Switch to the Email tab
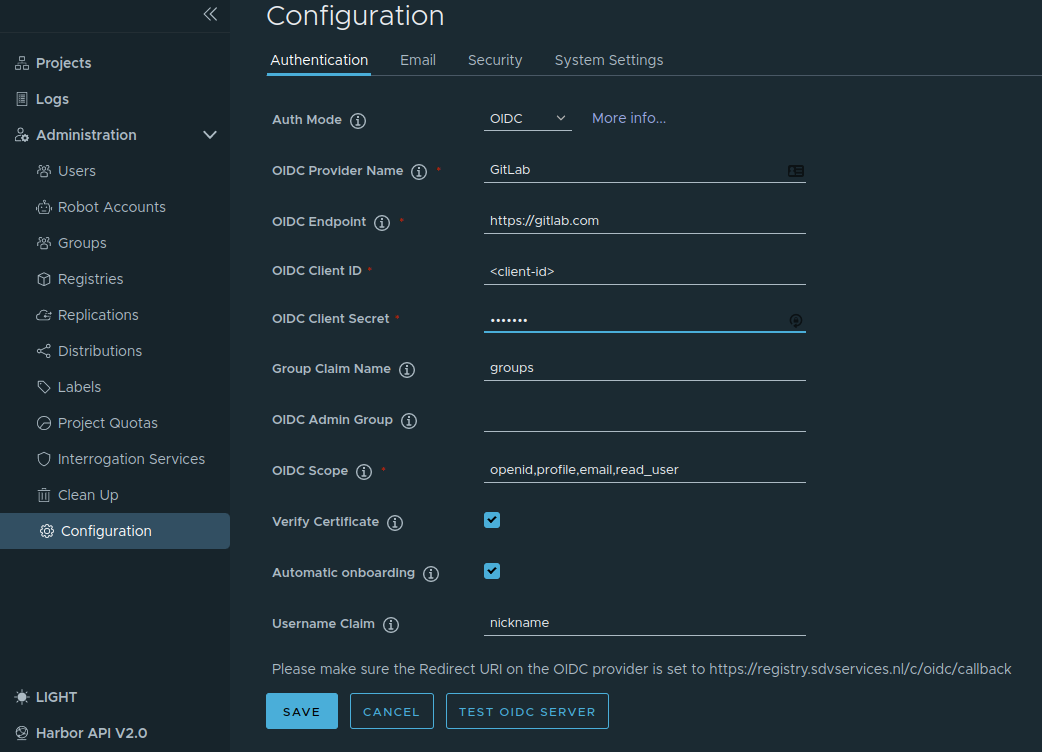Image resolution: width=1042 pixels, height=752 pixels. tap(417, 60)
